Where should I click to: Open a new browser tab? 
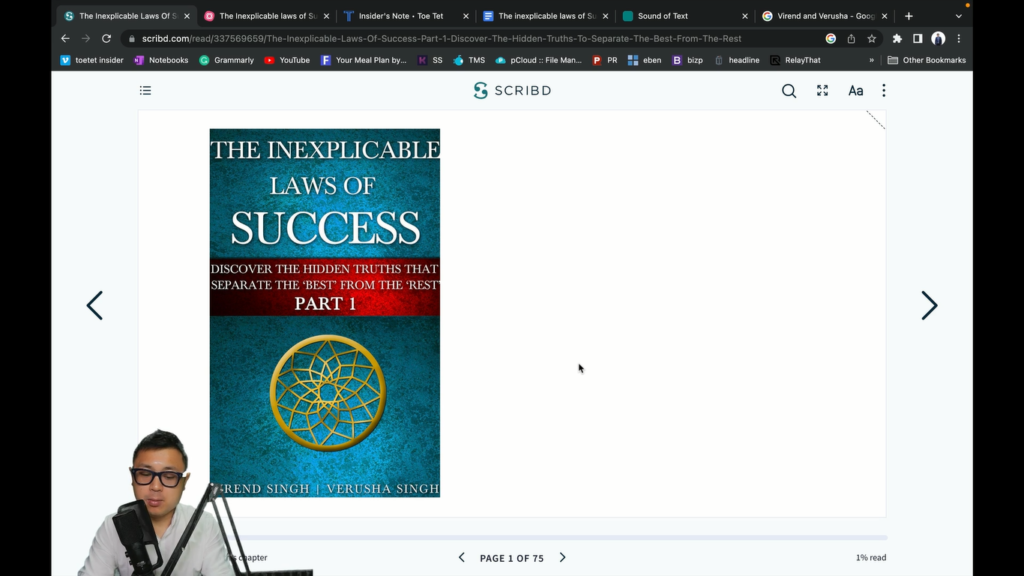pos(908,16)
